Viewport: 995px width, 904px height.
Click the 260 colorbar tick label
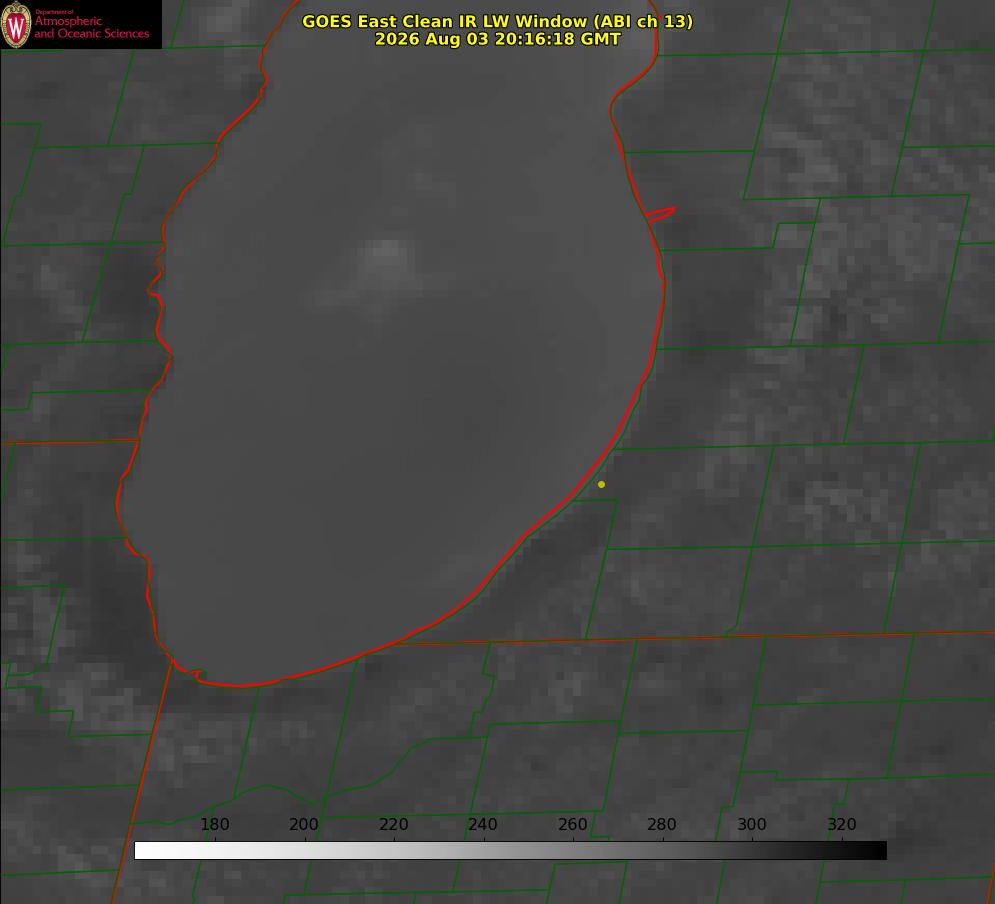click(x=572, y=824)
